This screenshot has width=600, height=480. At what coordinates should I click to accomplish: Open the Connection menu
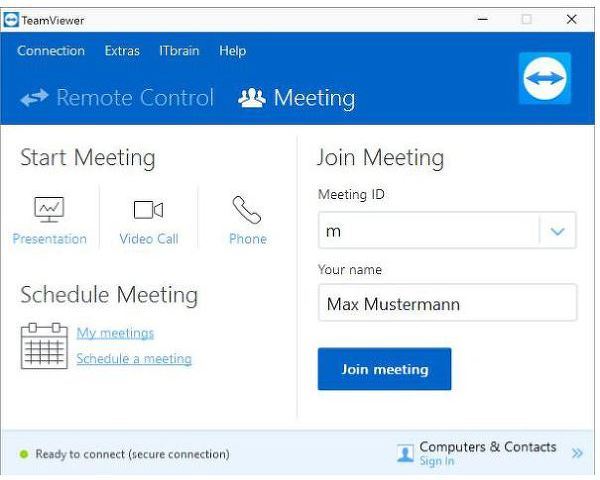[x=51, y=51]
